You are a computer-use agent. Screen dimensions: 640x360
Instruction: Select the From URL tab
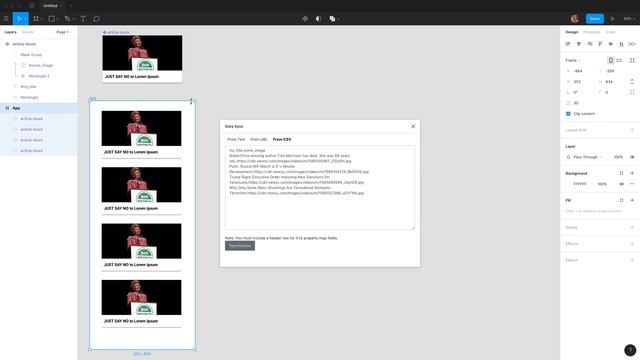(x=259, y=140)
